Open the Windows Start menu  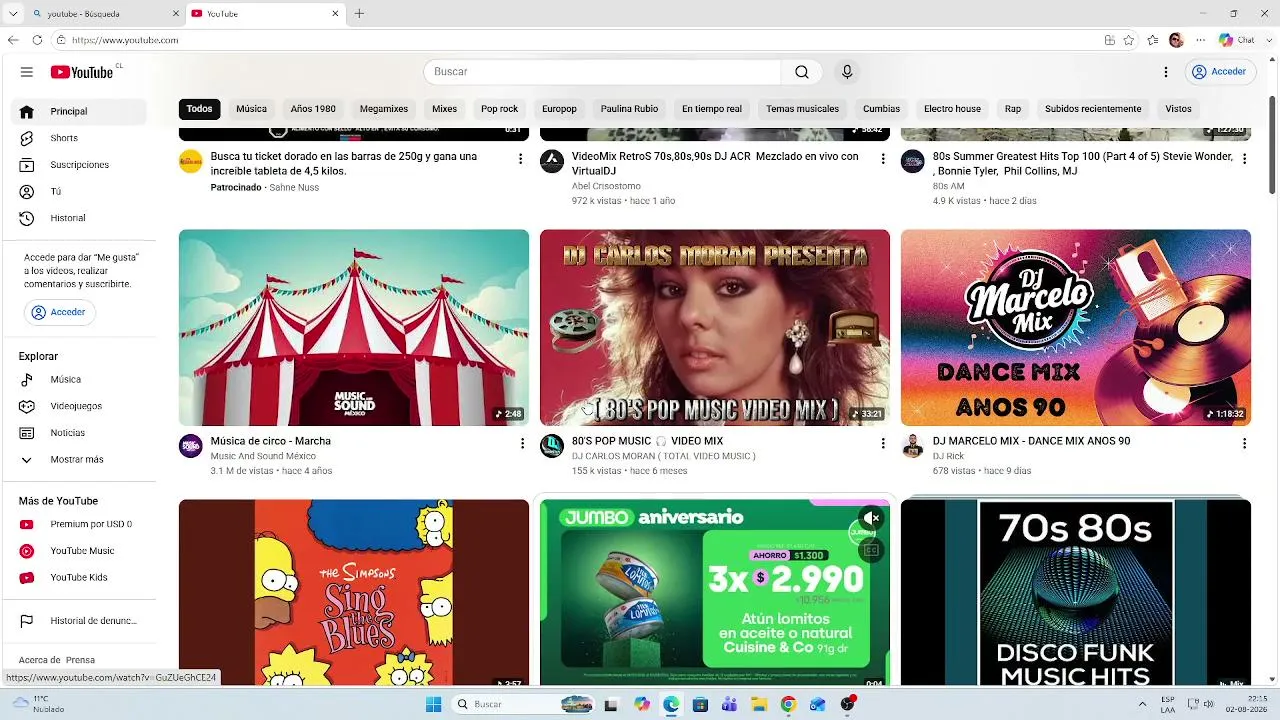click(x=433, y=704)
